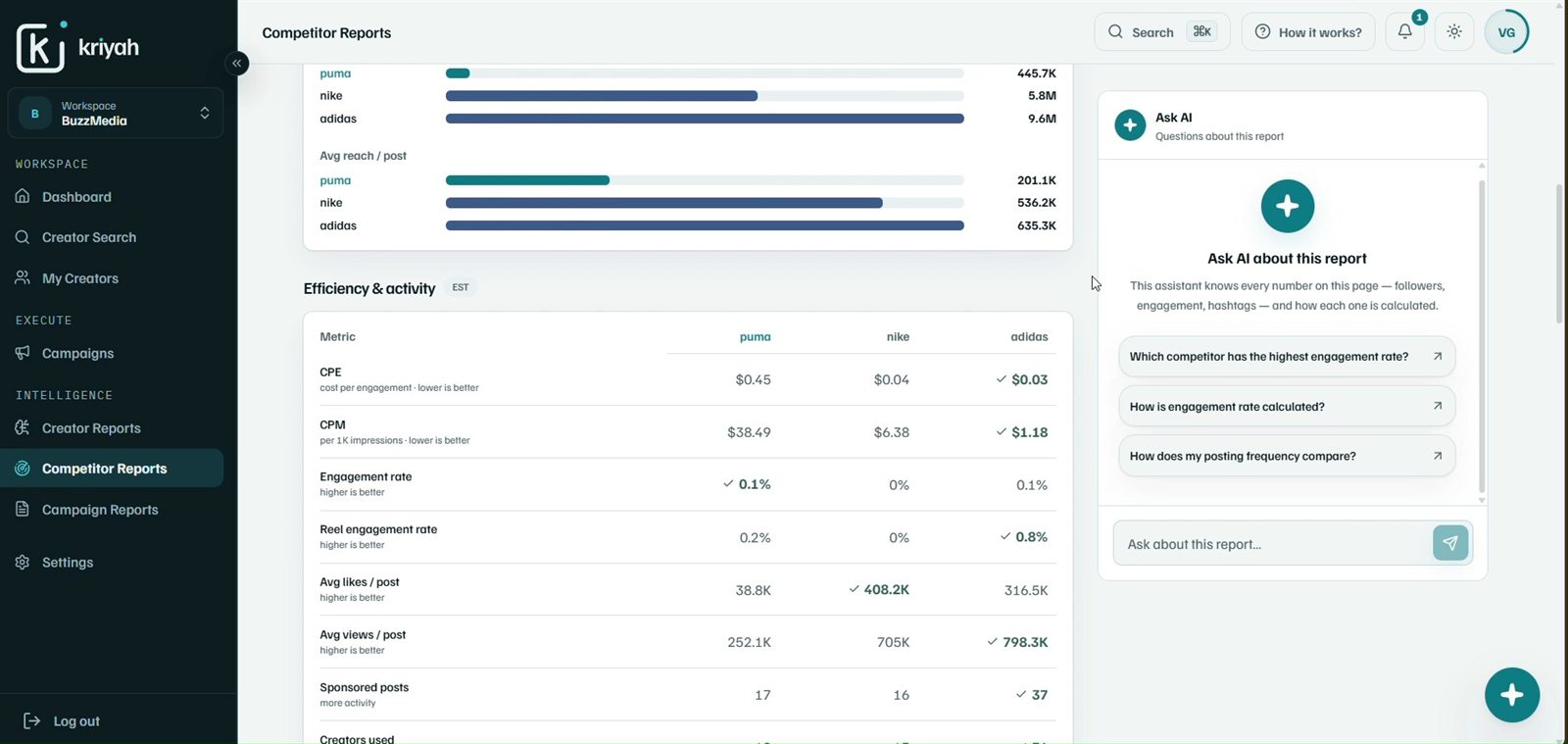Image resolution: width=1568 pixels, height=744 pixels.
Task: Click the puma CPM value $38.49
Action: [x=749, y=432]
